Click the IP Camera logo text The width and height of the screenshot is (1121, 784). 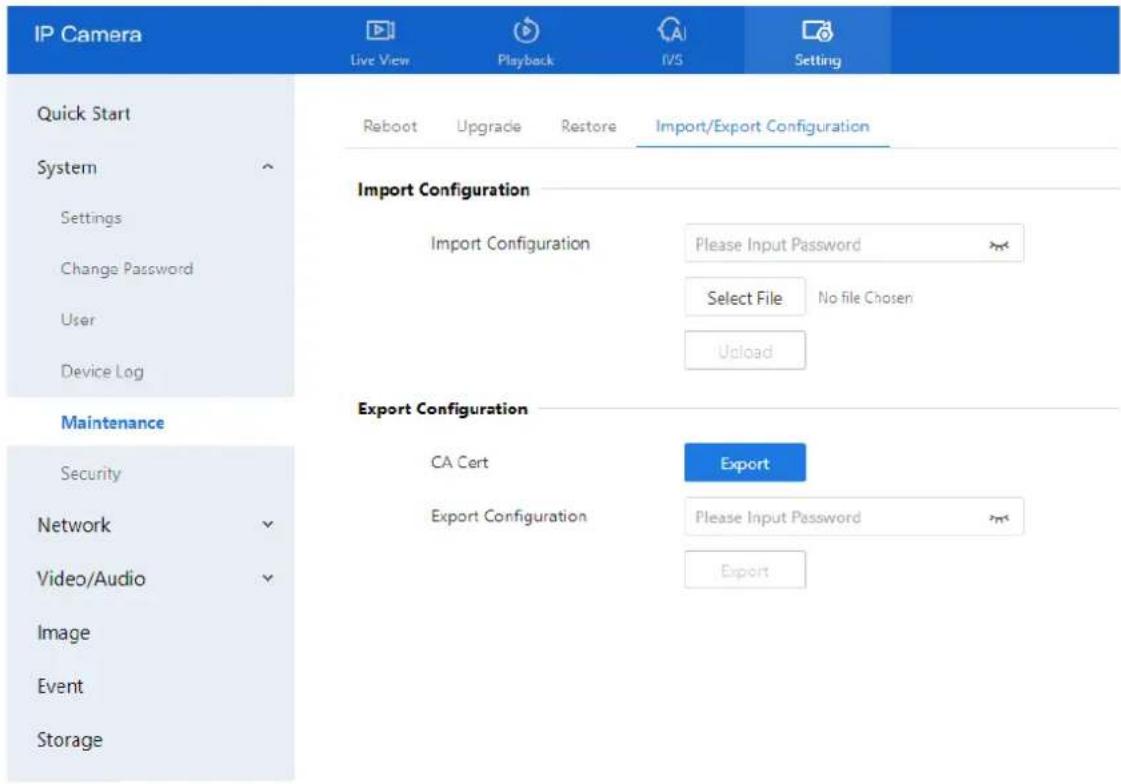click(x=88, y=34)
